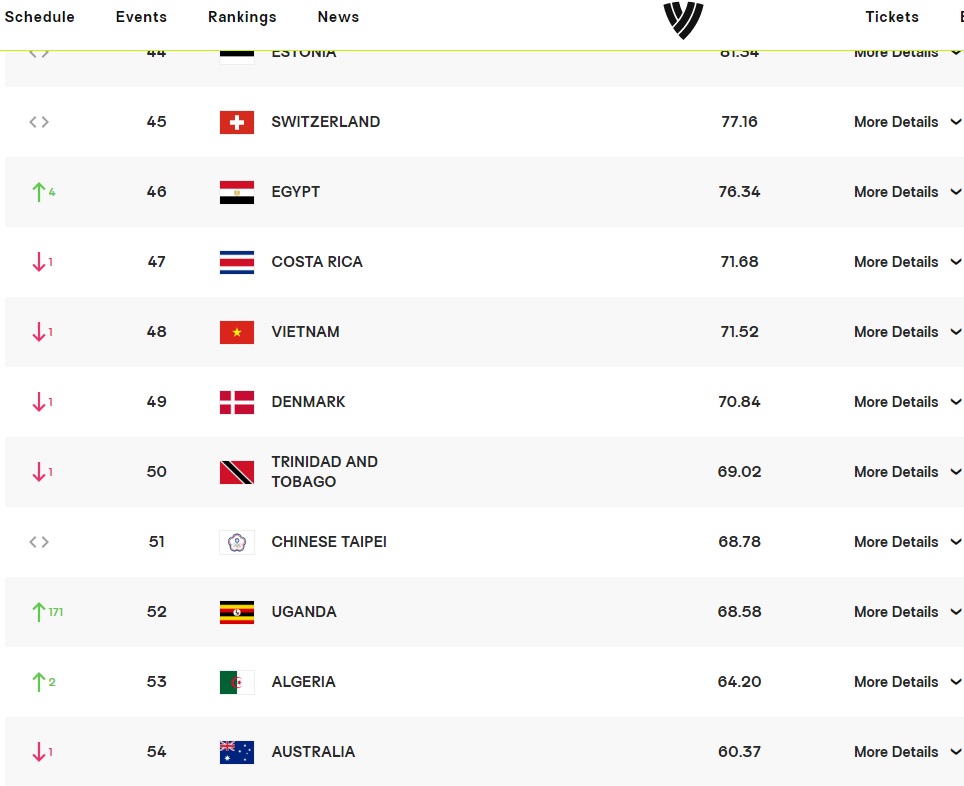Image resolution: width=964 pixels, height=786 pixels.
Task: Click Denmark's red down-arrow rank change
Action: pos(42,402)
